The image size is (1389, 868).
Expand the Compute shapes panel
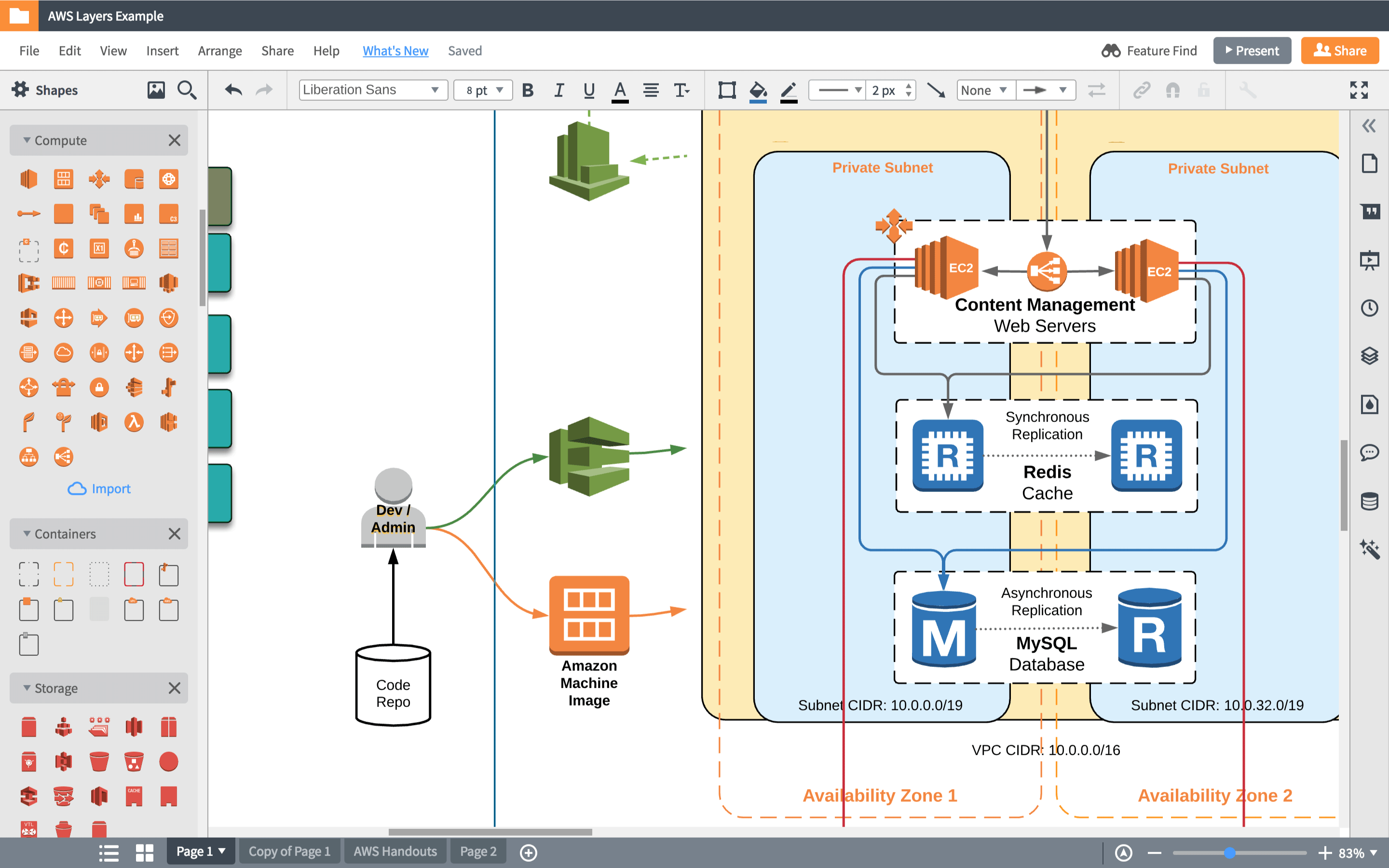pyautogui.click(x=27, y=140)
